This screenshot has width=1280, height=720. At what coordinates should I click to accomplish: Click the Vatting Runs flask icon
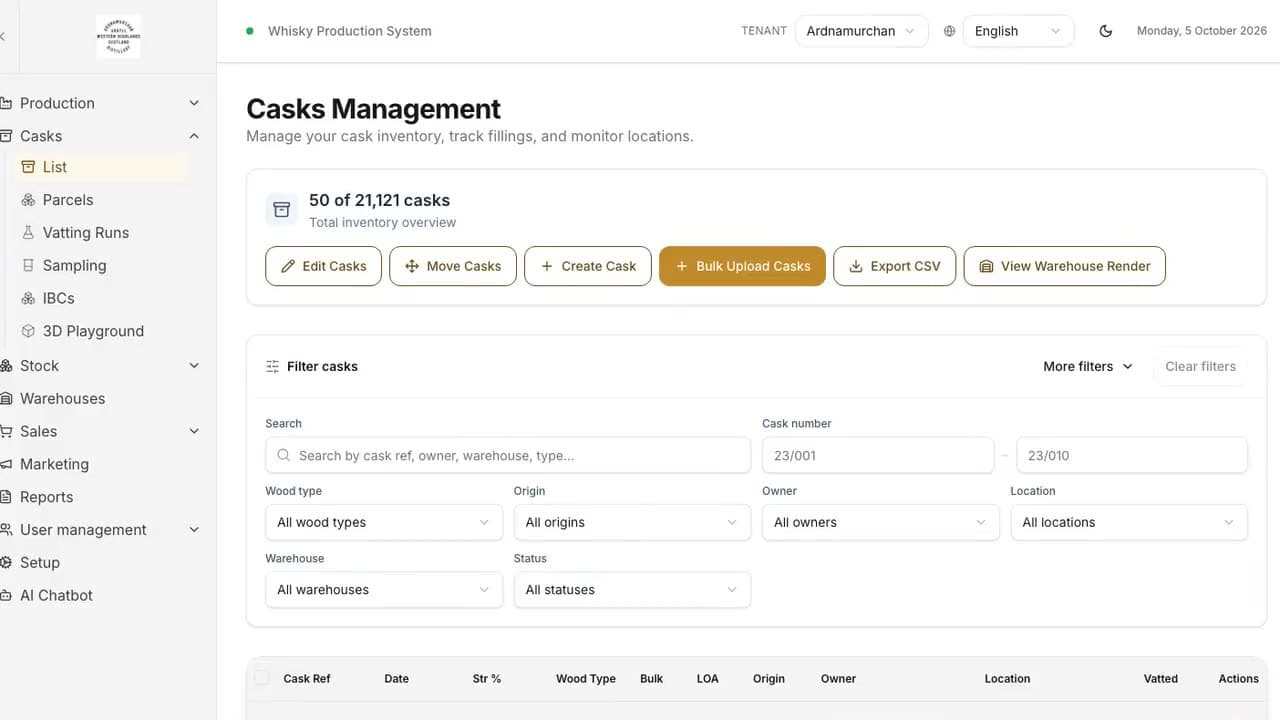(x=28, y=233)
